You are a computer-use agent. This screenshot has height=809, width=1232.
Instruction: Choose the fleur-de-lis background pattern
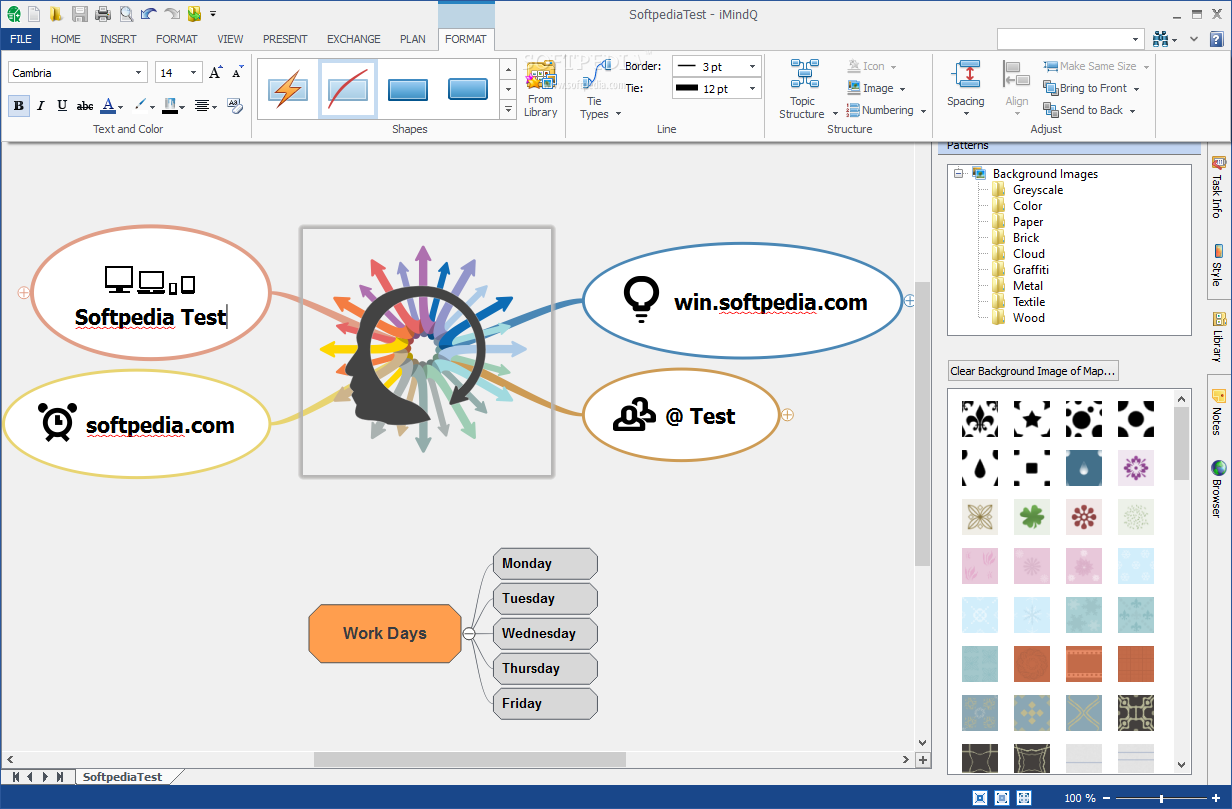[980, 419]
